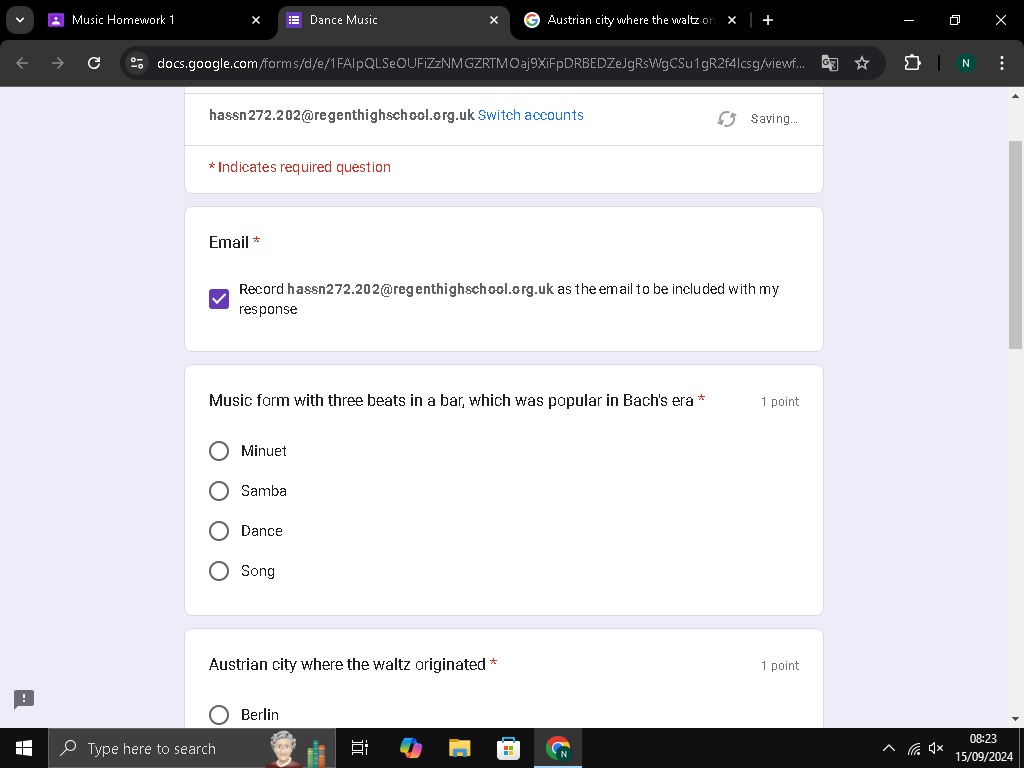The width and height of the screenshot is (1024, 768).
Task: Open Microsoft Store from the taskbar
Action: 508,748
